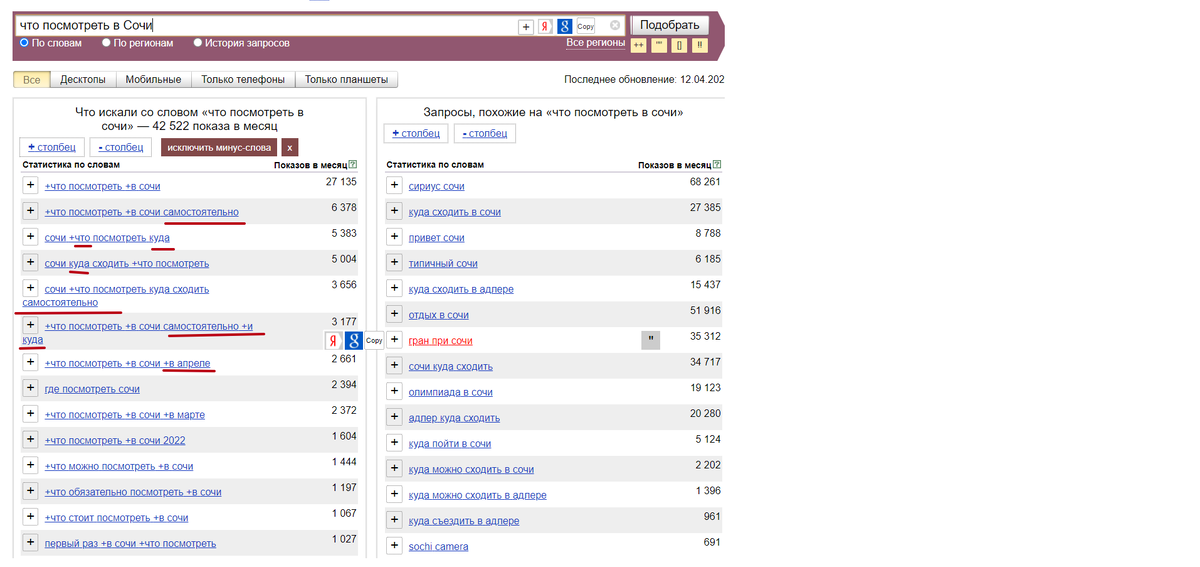
Task: Open the '+что стоит посмотреть +в сочи' link
Action: pos(117,517)
